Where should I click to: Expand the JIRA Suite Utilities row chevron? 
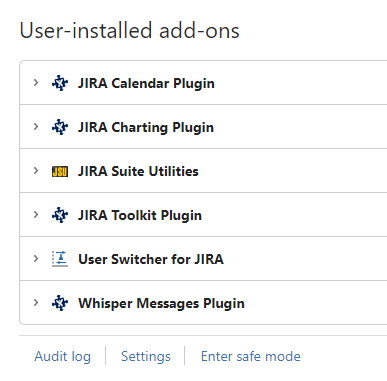pos(36,171)
